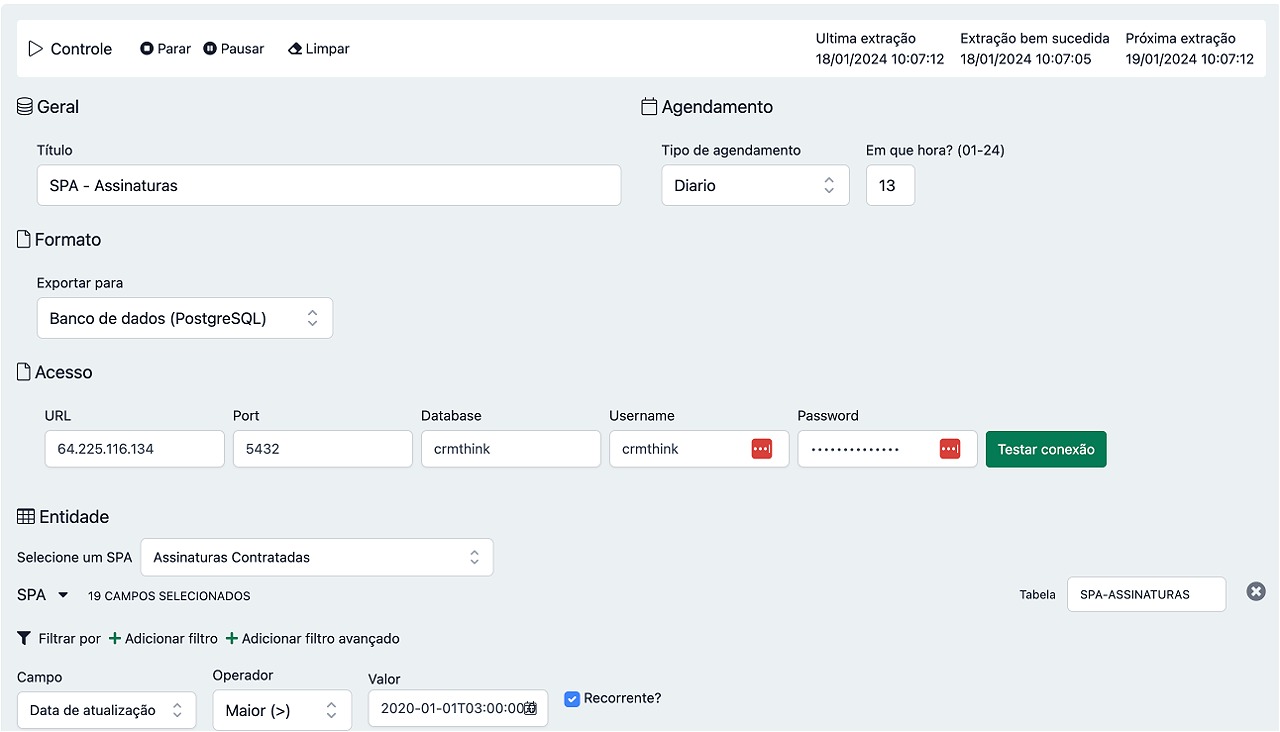Click Adicionar filtro avançado link
Viewport: 1280px width, 732px height.
point(312,638)
